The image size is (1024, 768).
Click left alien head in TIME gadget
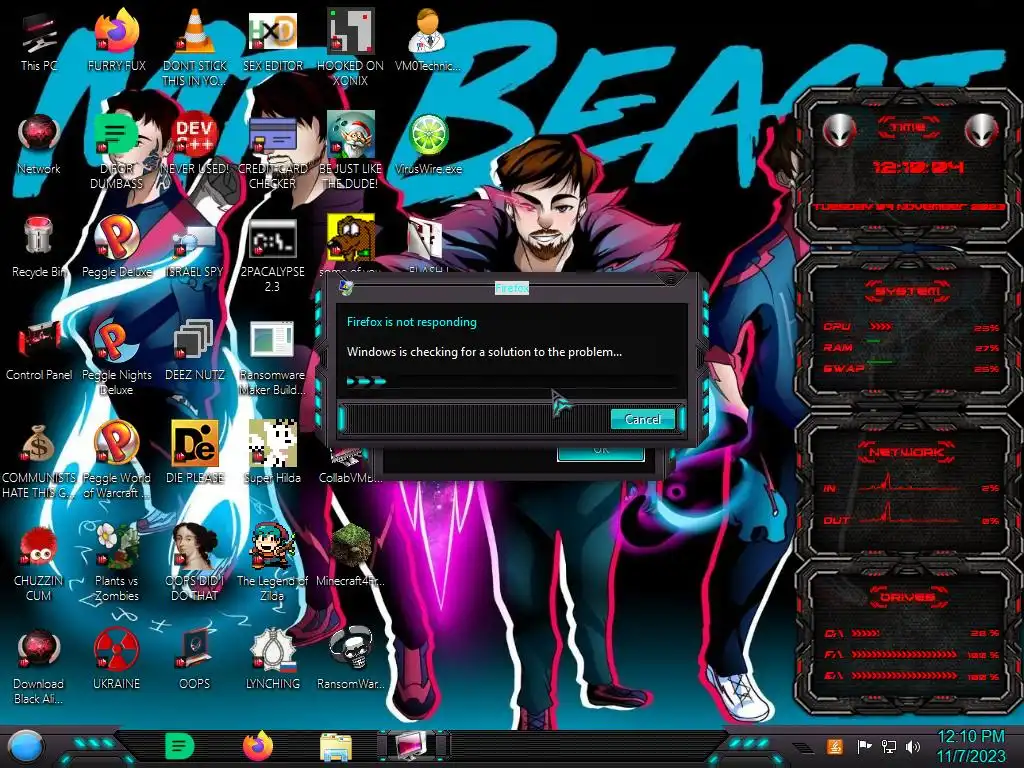tap(839, 131)
